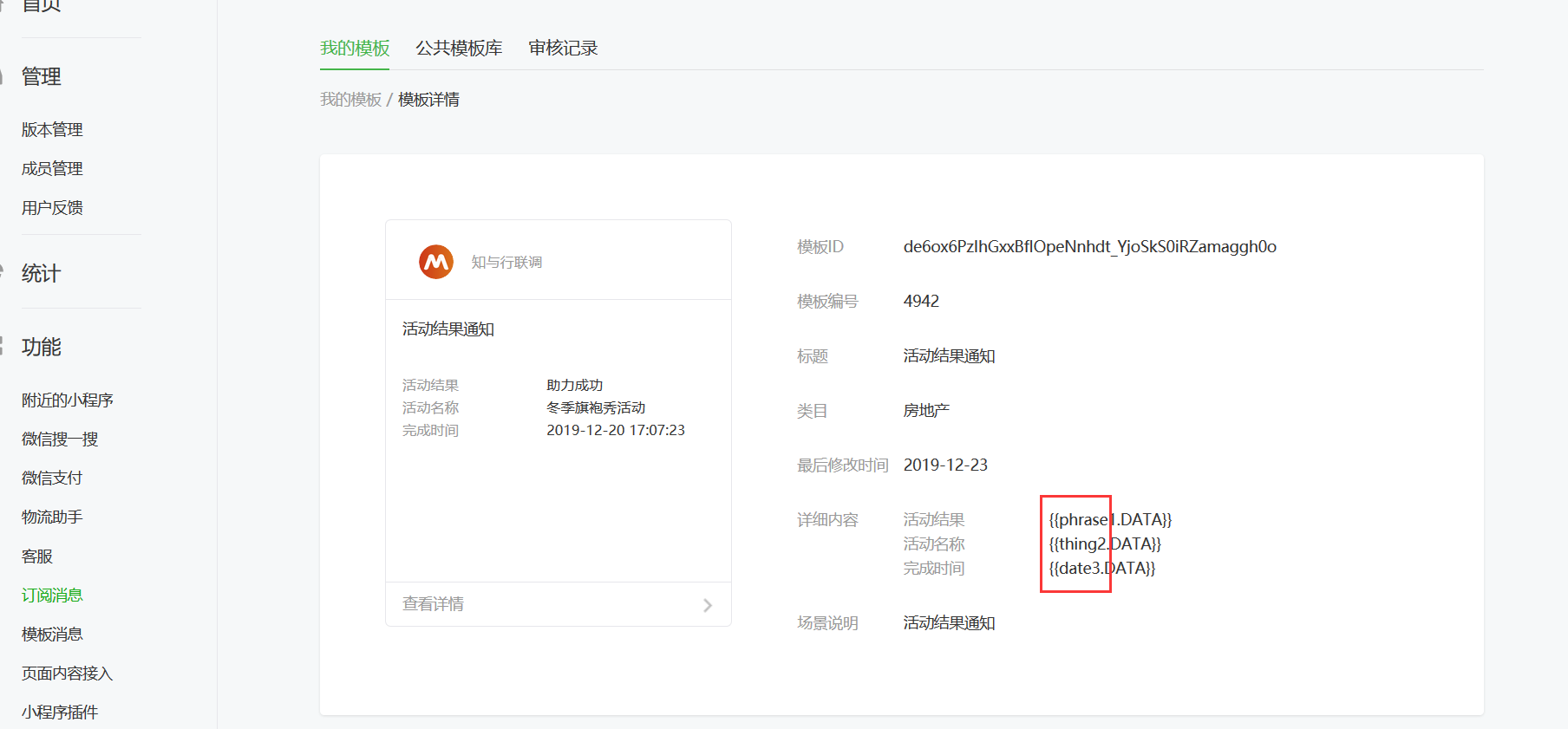Image resolution: width=1568 pixels, height=729 pixels.
Task: Open the 审核记录 tab
Action: (x=563, y=48)
